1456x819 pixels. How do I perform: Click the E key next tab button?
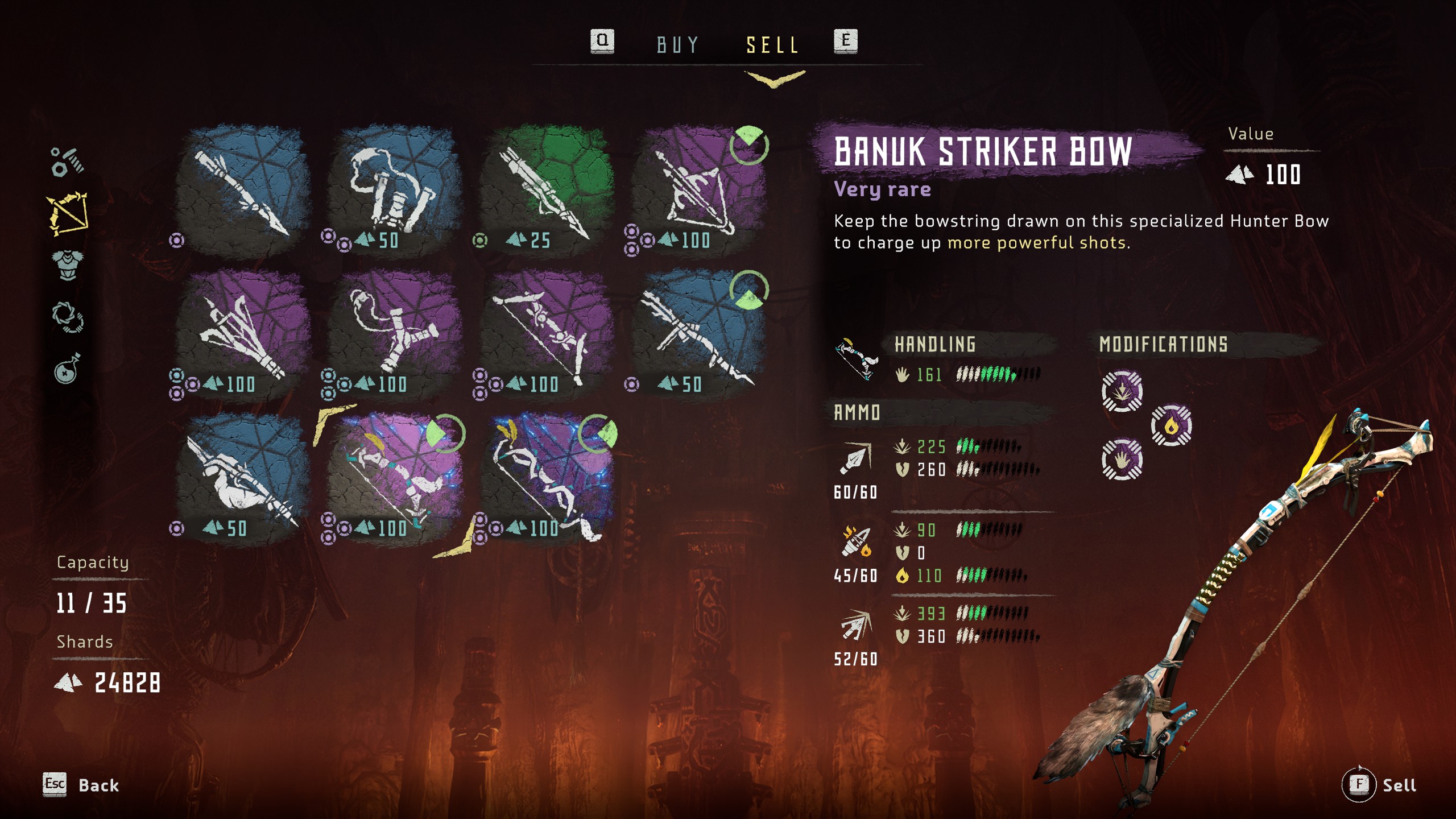[846, 41]
